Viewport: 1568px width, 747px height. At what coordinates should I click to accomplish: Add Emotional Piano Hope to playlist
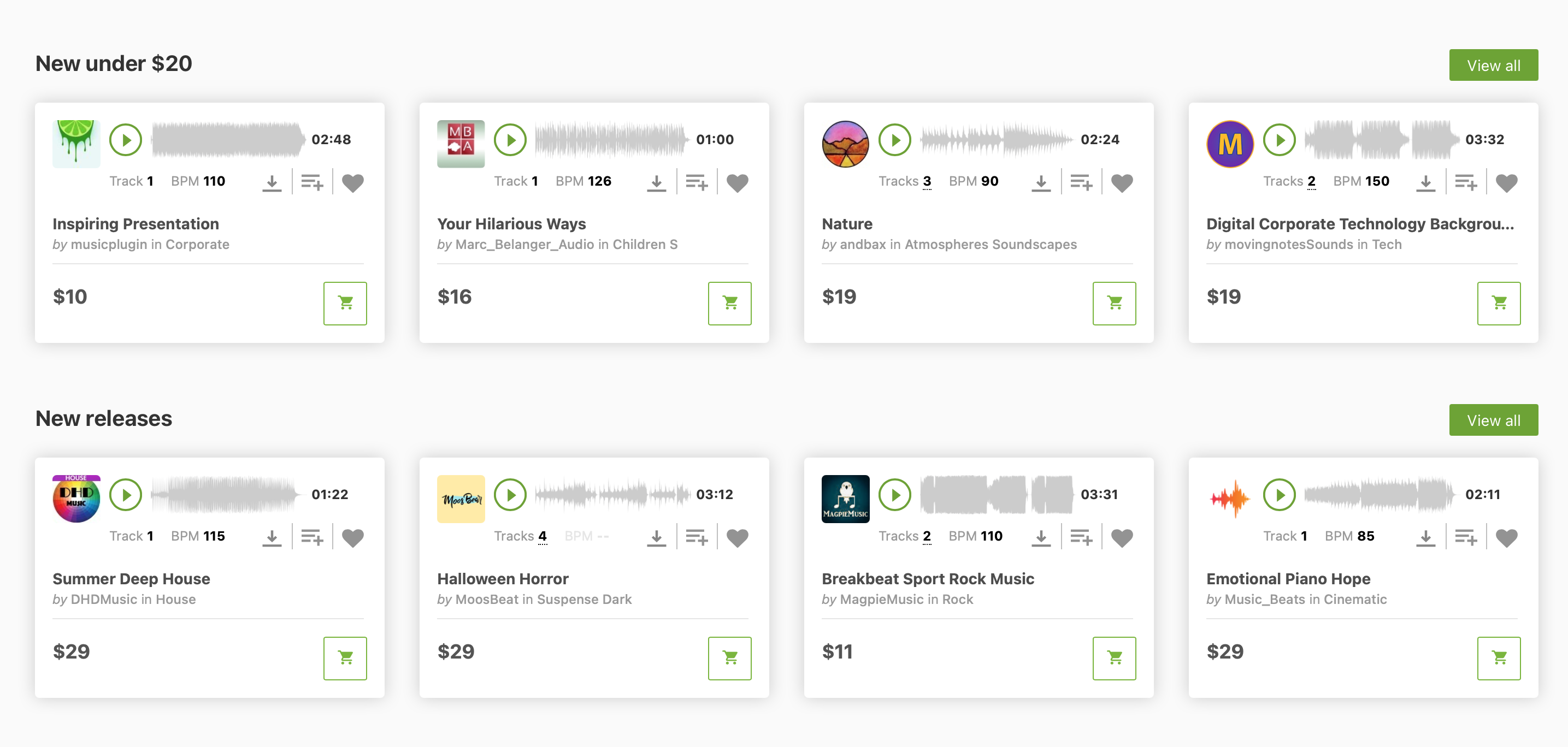1466,537
